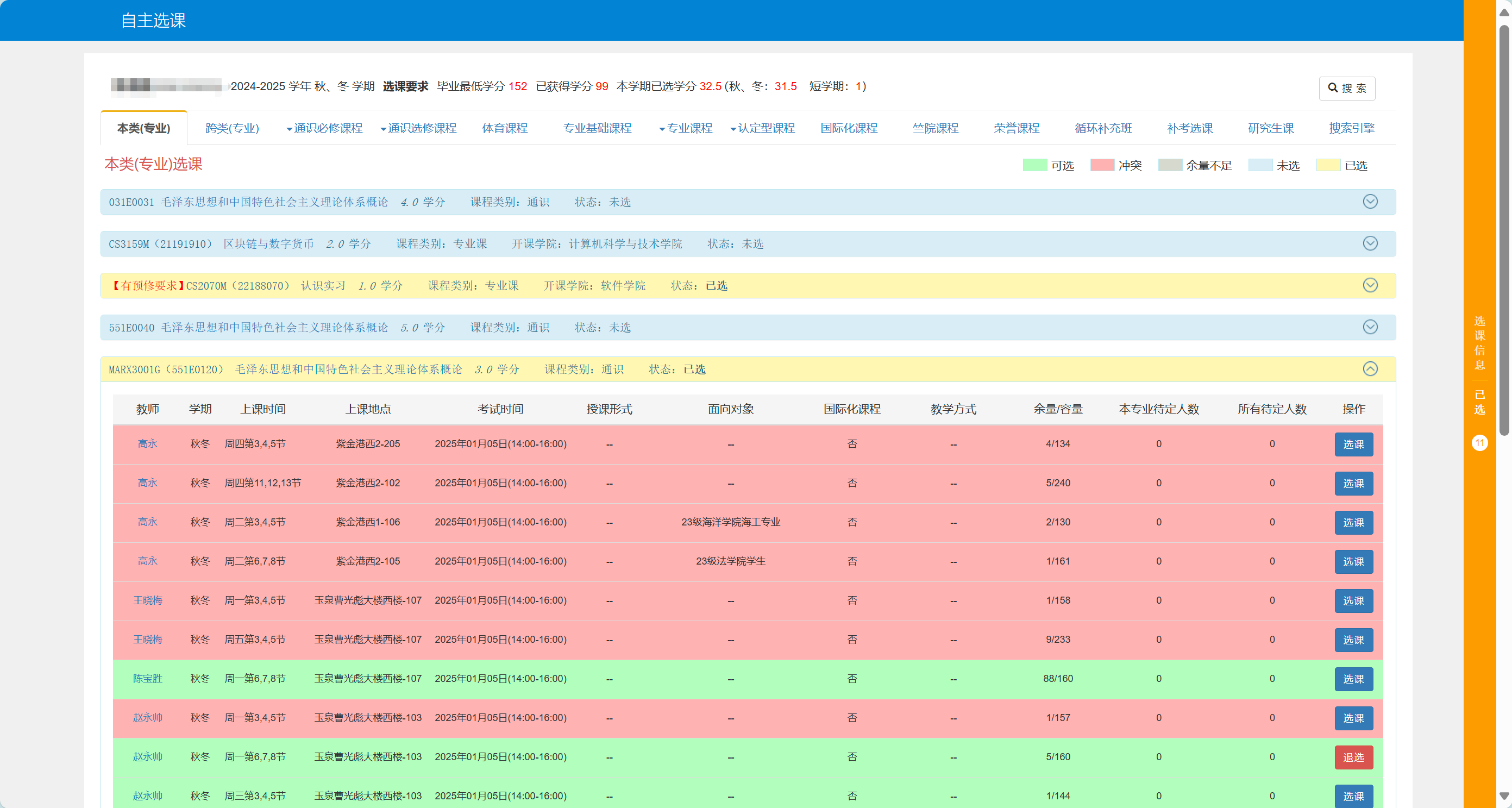Switch to the 搜索引擎 tab
This screenshot has height=808, width=1512.
click(1352, 128)
